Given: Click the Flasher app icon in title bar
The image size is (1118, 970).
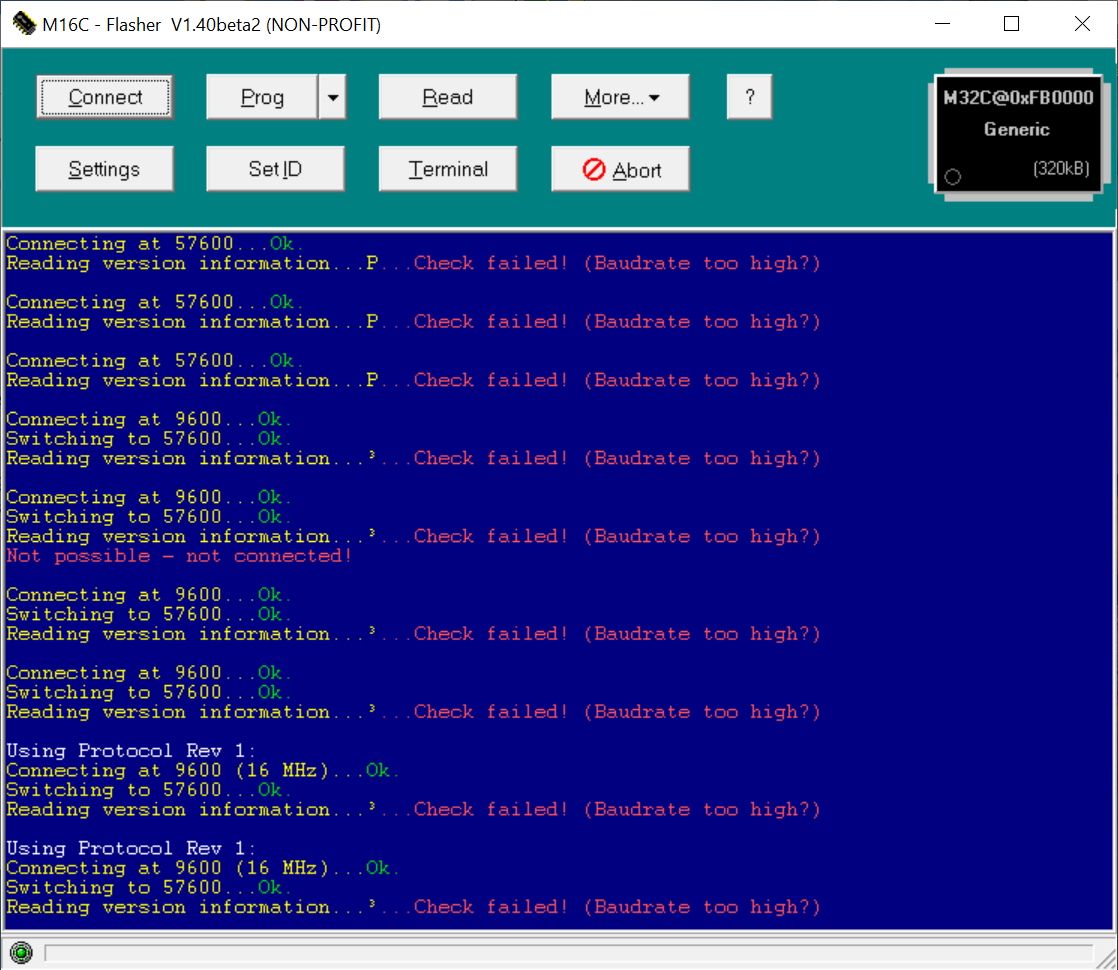Looking at the screenshot, I should coord(22,24).
